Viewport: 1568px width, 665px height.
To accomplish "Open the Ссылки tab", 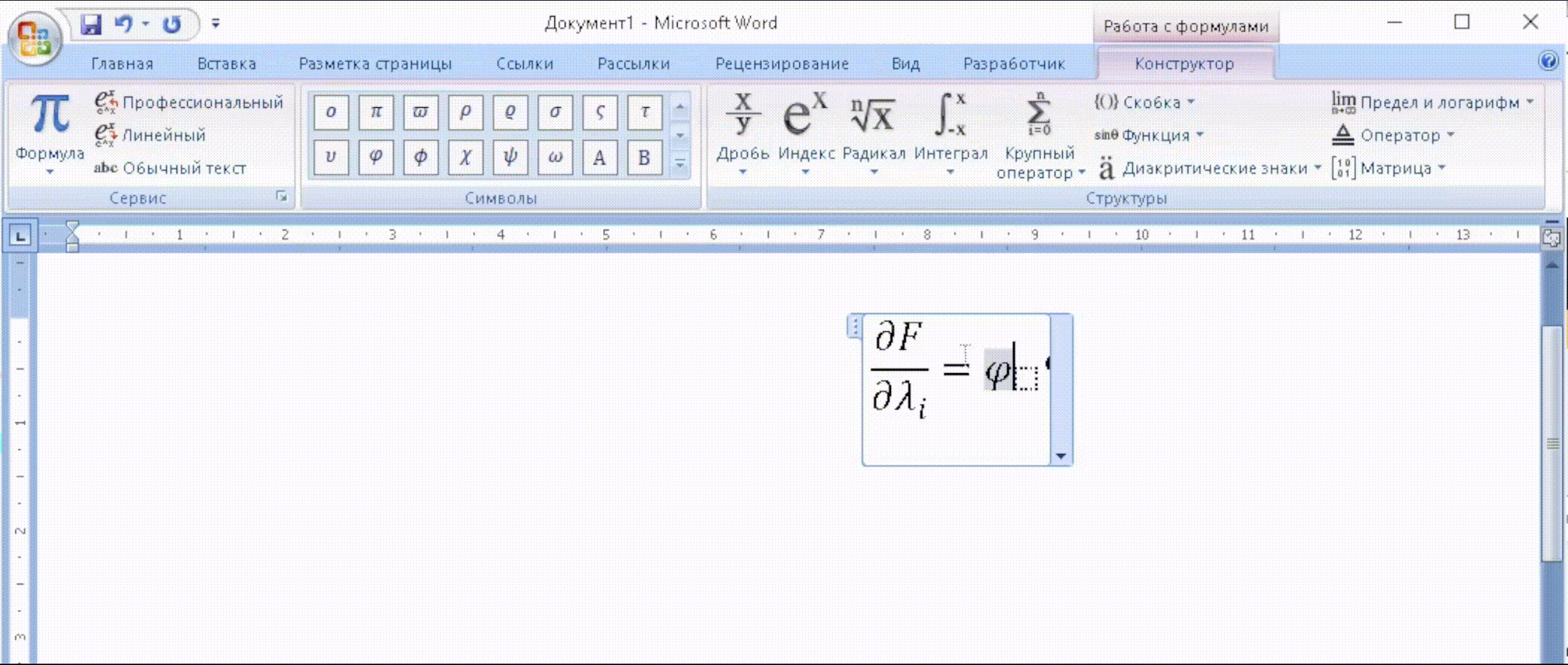I will click(525, 64).
